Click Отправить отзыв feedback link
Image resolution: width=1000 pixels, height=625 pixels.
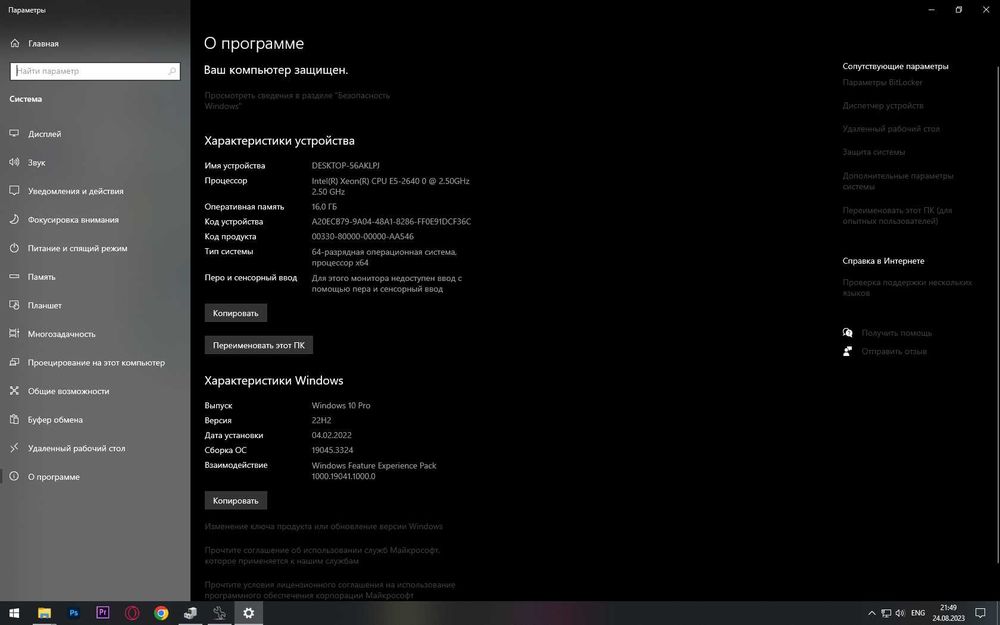894,351
